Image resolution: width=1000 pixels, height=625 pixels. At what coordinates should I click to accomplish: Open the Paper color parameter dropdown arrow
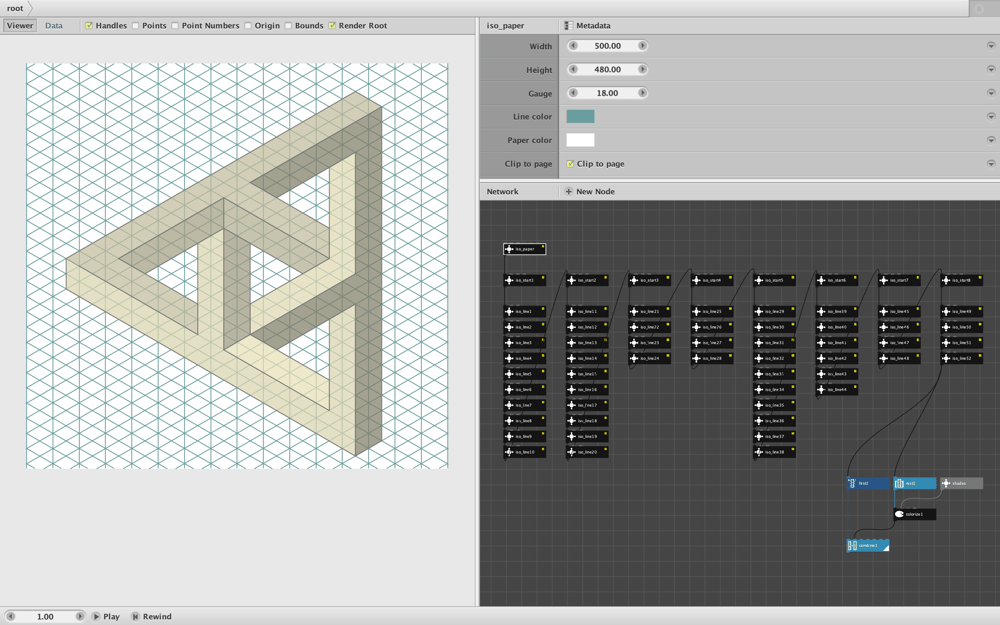click(991, 140)
